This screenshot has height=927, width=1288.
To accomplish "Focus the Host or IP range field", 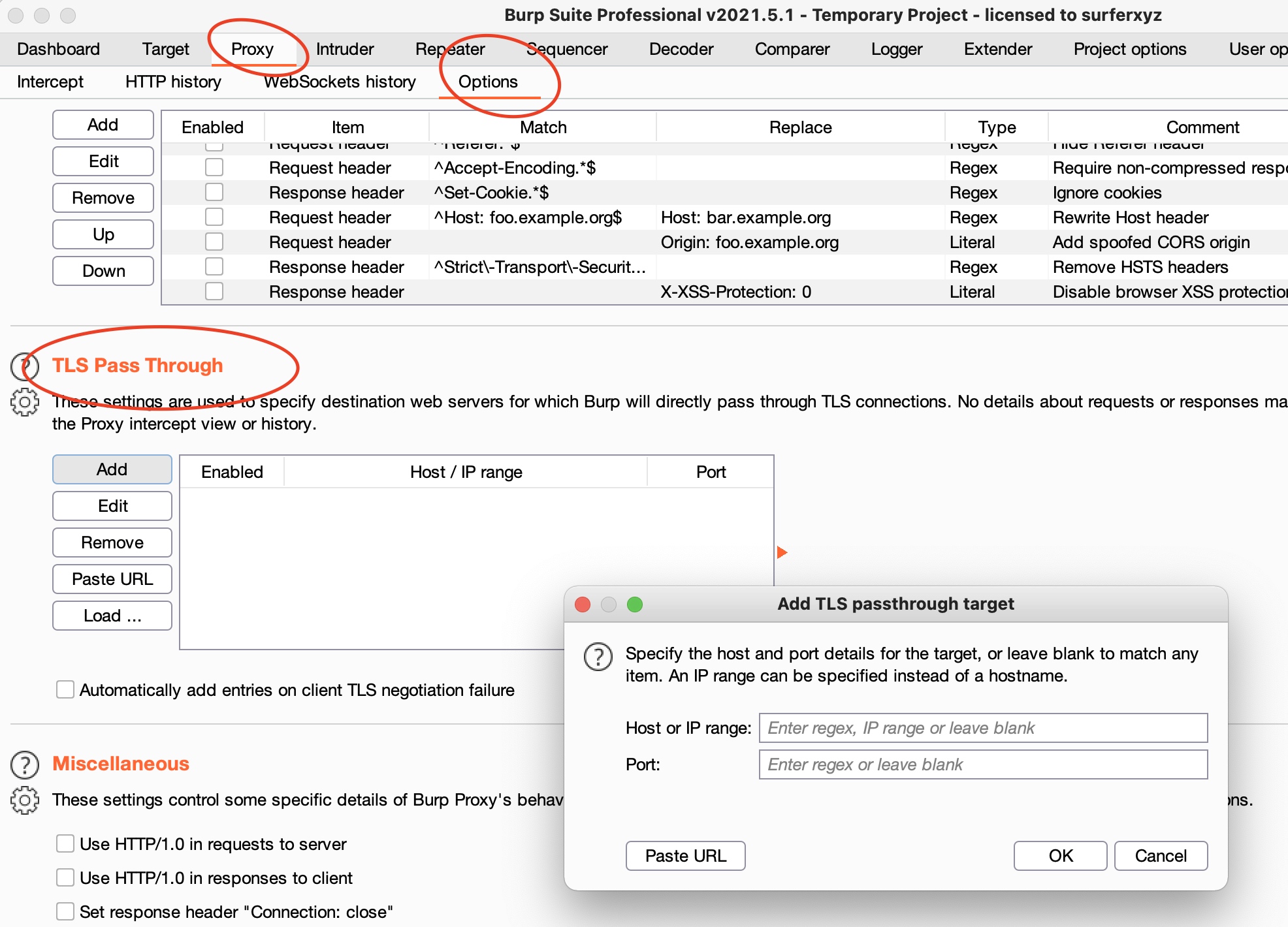I will point(983,728).
